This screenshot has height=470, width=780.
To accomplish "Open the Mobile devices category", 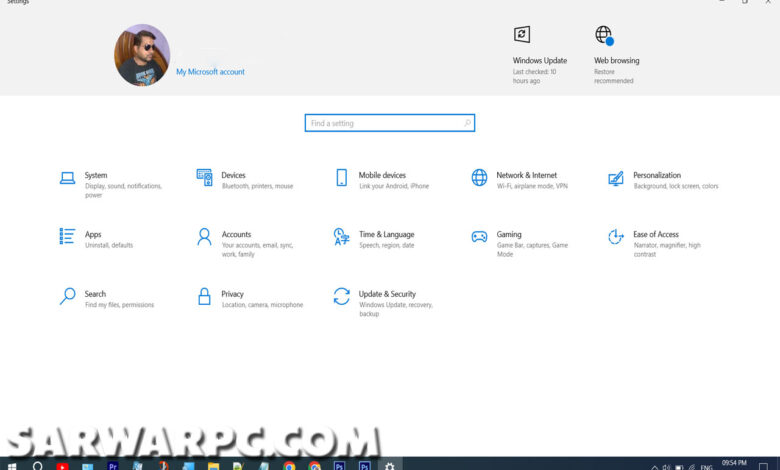I will pyautogui.click(x=382, y=180).
